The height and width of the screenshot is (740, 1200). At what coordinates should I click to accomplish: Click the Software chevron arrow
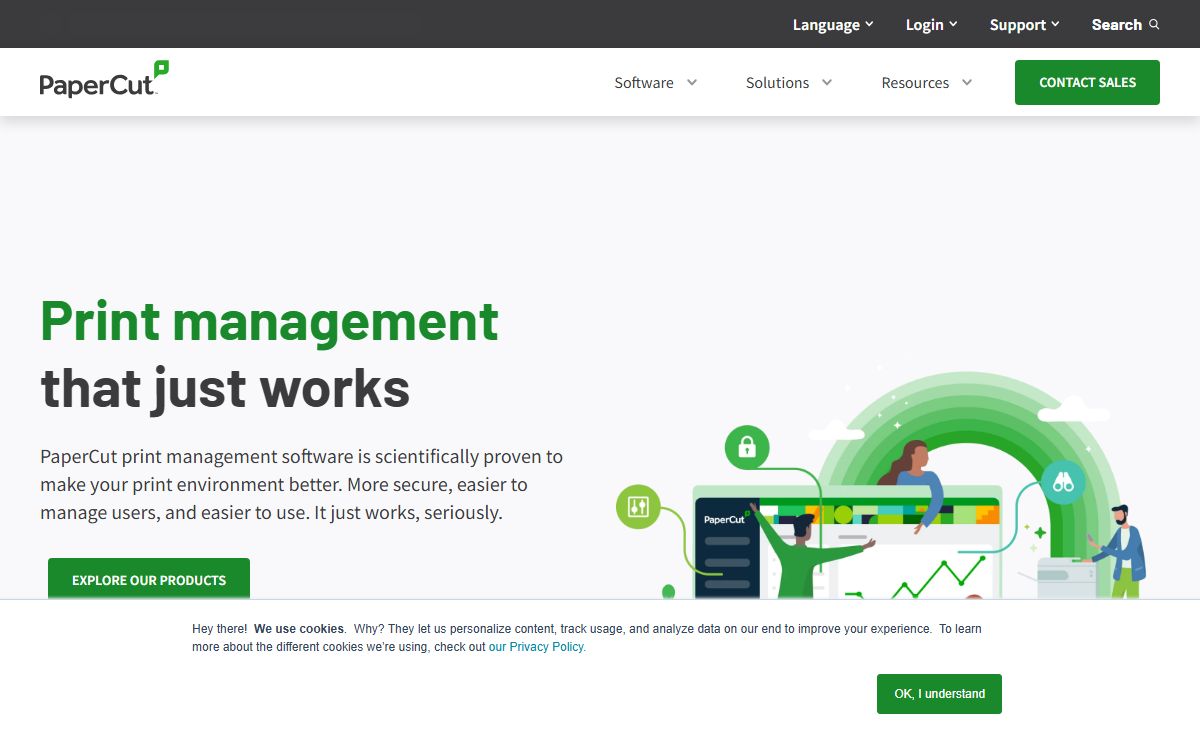[691, 83]
